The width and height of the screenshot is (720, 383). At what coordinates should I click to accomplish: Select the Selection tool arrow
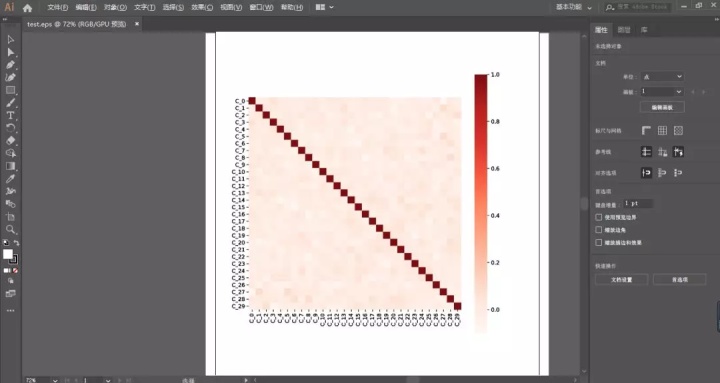(x=11, y=40)
